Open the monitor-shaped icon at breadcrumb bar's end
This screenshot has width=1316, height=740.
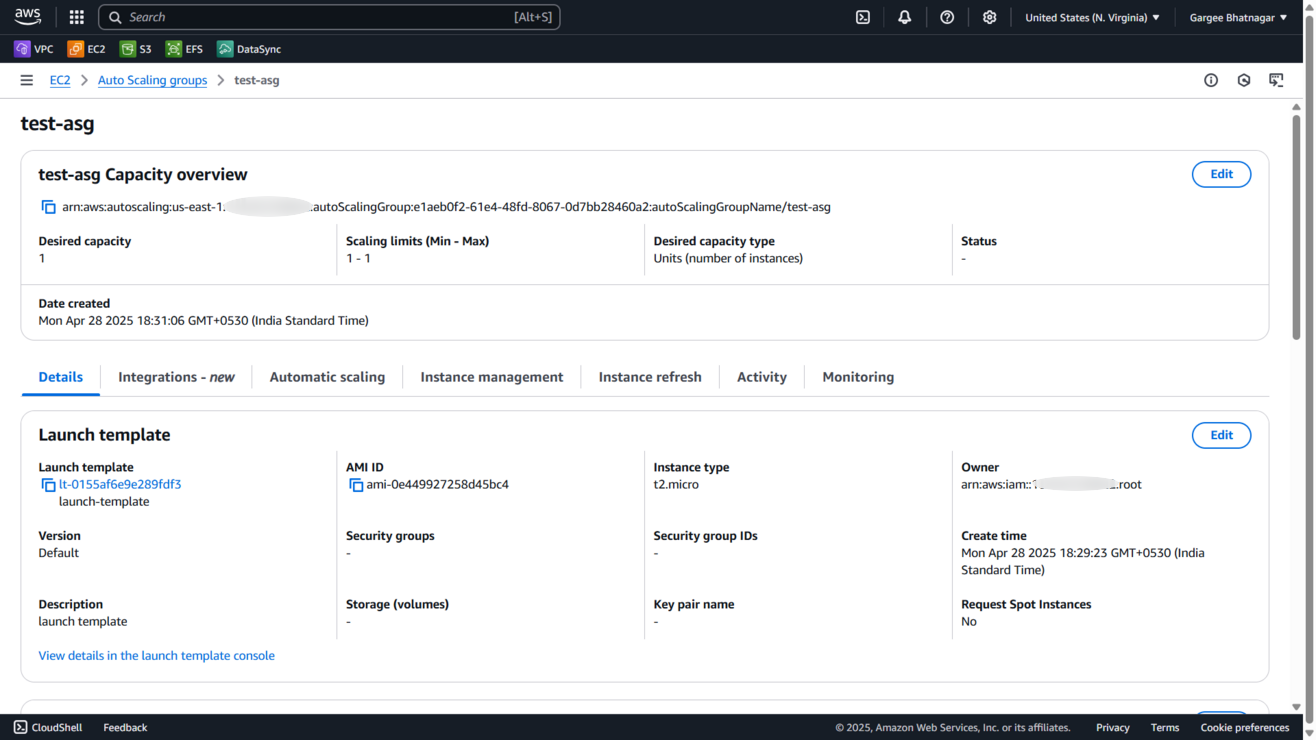[1277, 80]
